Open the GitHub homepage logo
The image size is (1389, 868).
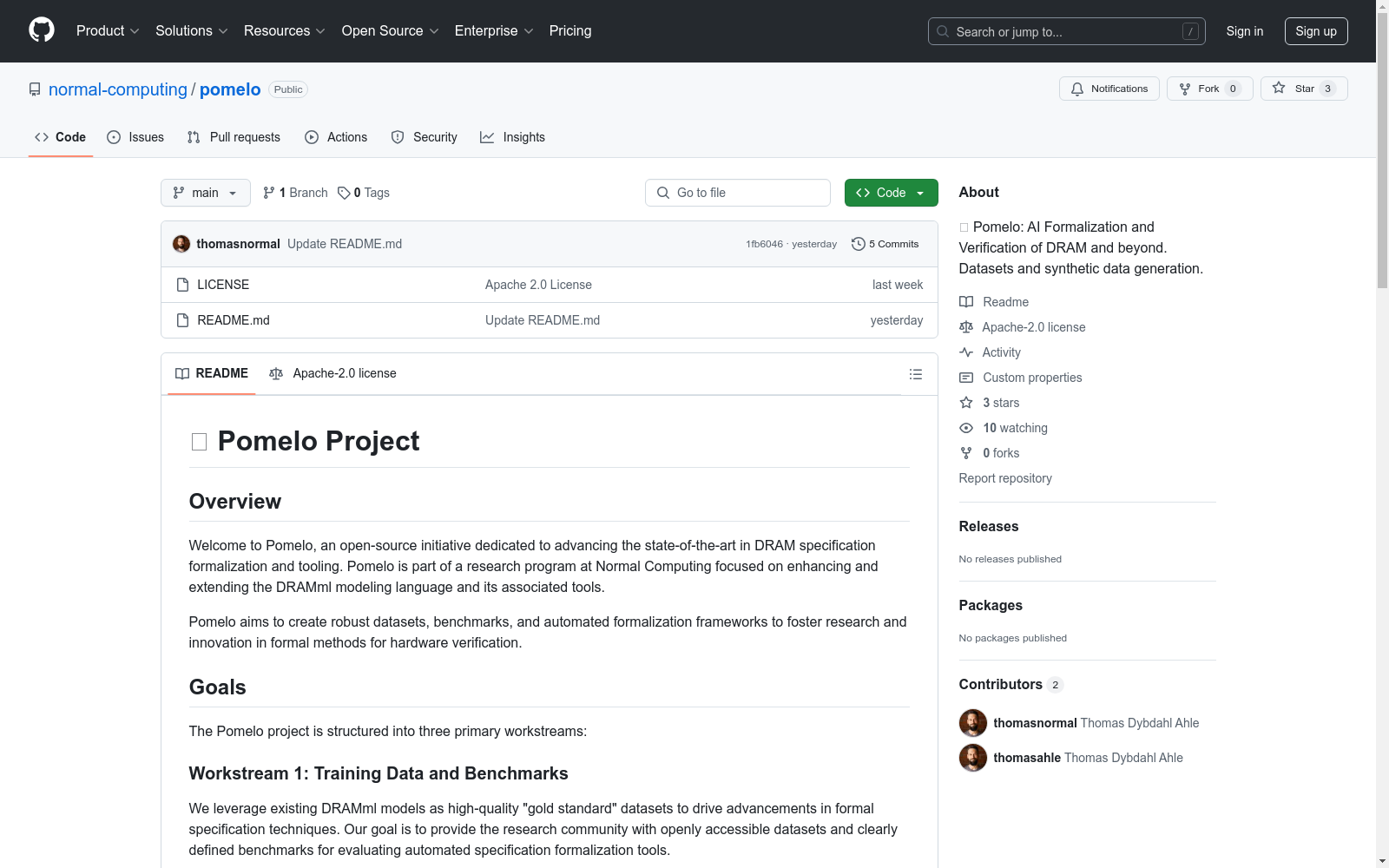[x=42, y=30]
